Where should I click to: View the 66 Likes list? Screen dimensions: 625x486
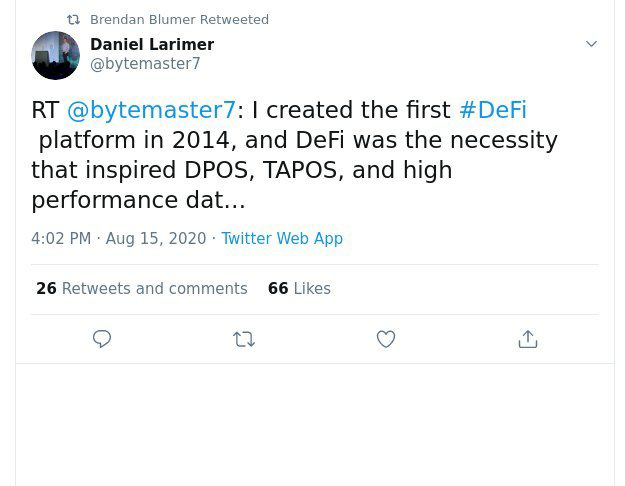pos(299,288)
